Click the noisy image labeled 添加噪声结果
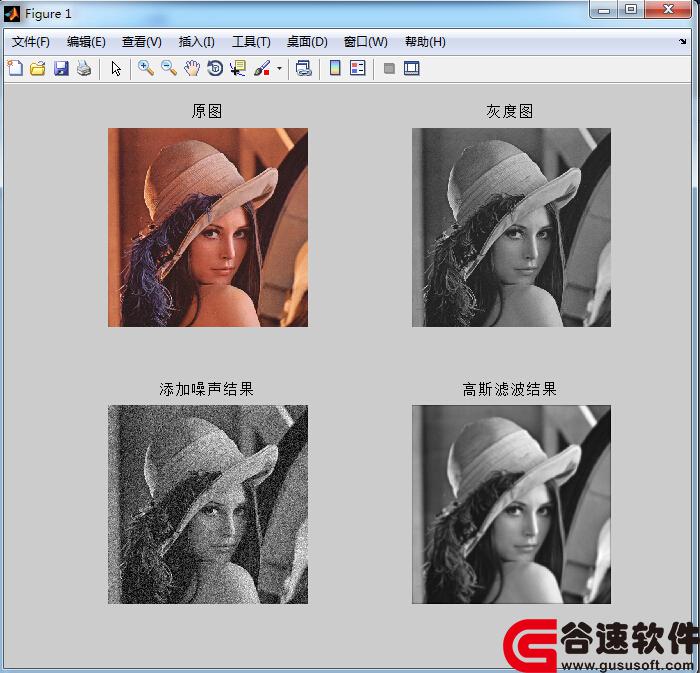Viewport: 700px width, 673px height. pyautogui.click(x=208, y=504)
